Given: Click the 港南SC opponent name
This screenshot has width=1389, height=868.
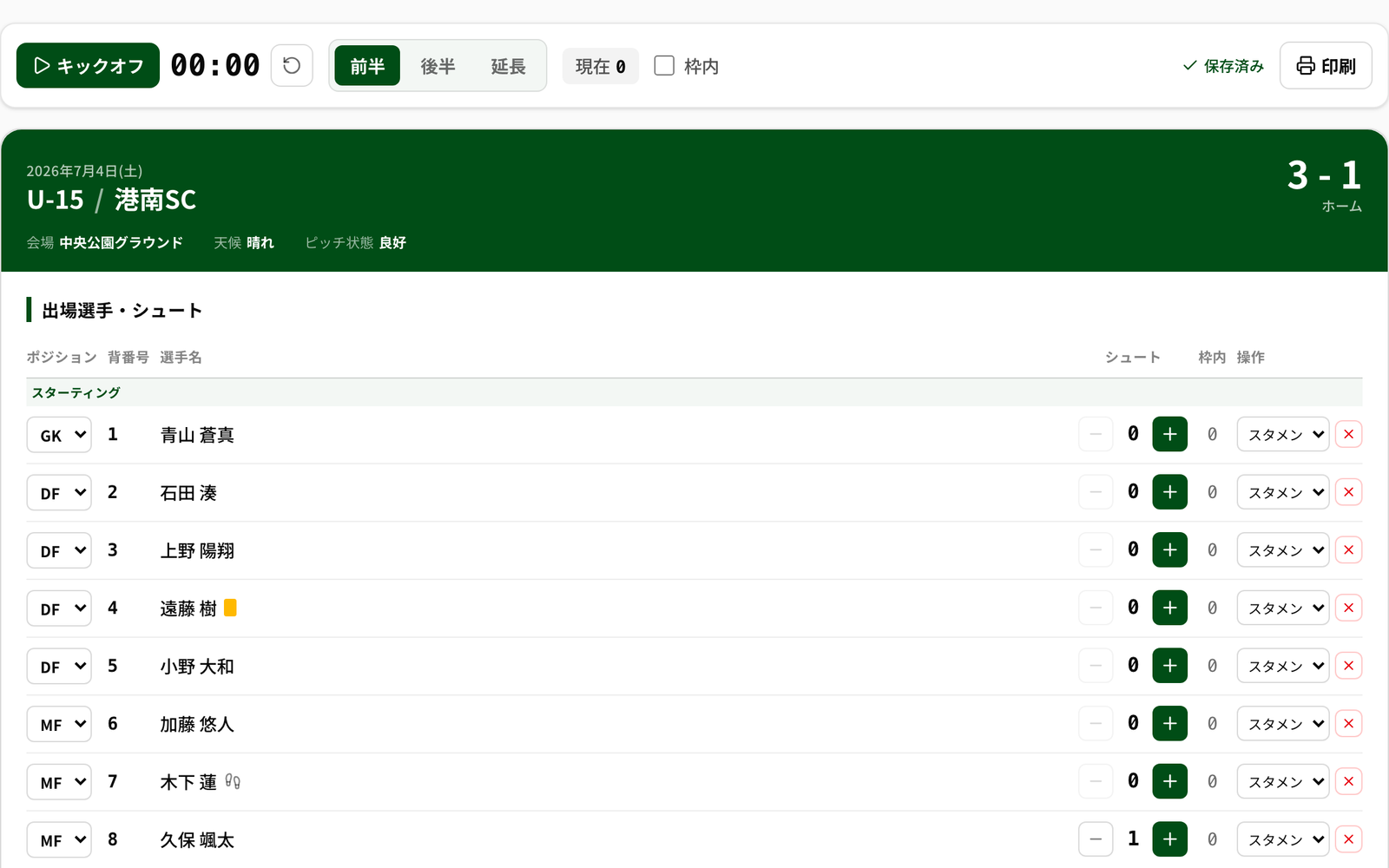Looking at the screenshot, I should [155, 200].
